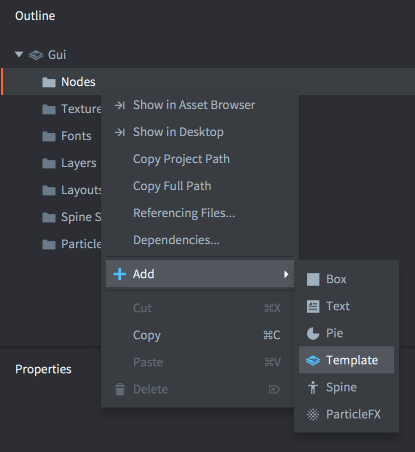Viewport: 415px width, 452px height.
Task: Select the Box node icon
Action: [313, 279]
